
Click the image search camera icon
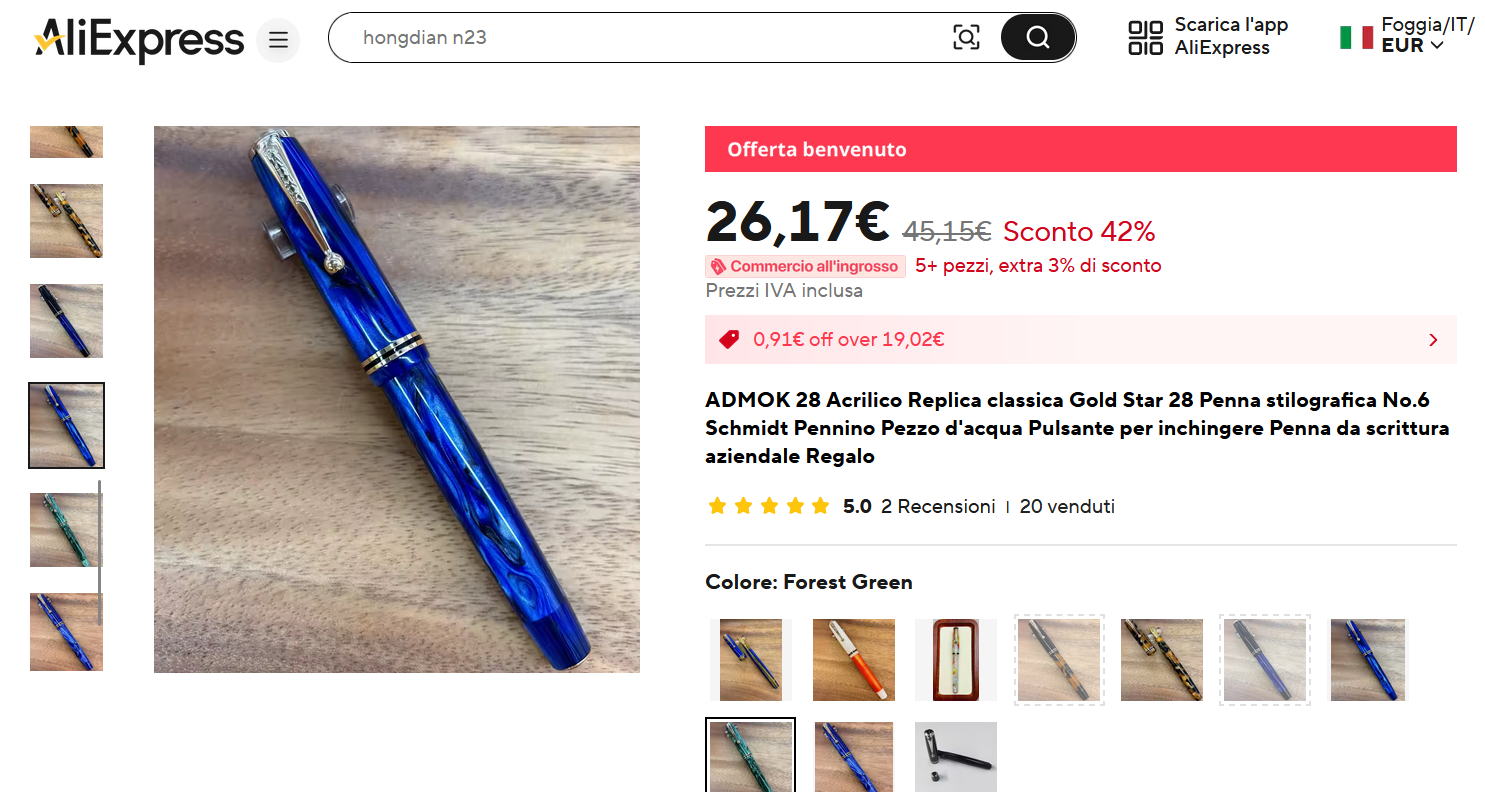click(x=966, y=38)
